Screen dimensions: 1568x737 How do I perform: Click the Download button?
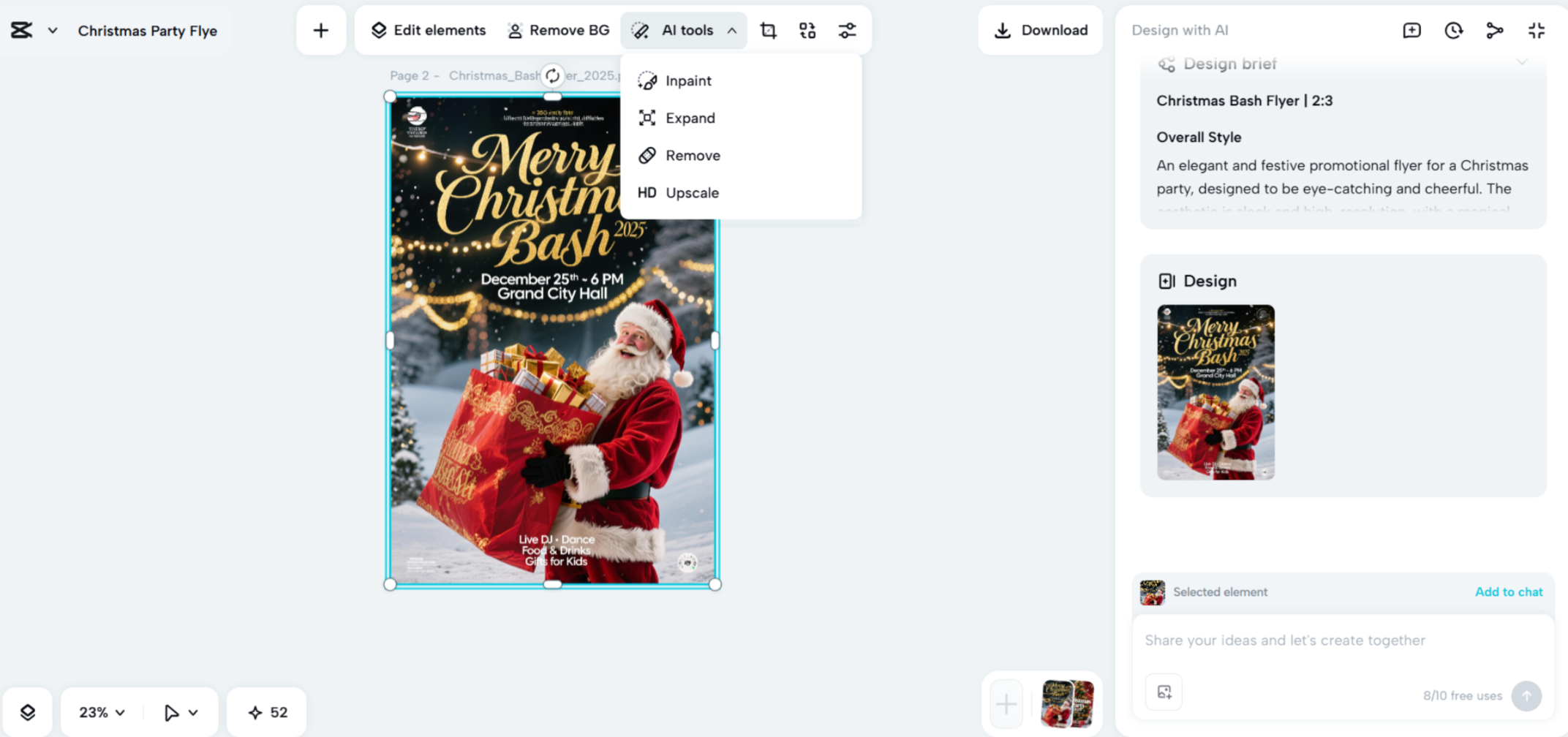[1040, 30]
